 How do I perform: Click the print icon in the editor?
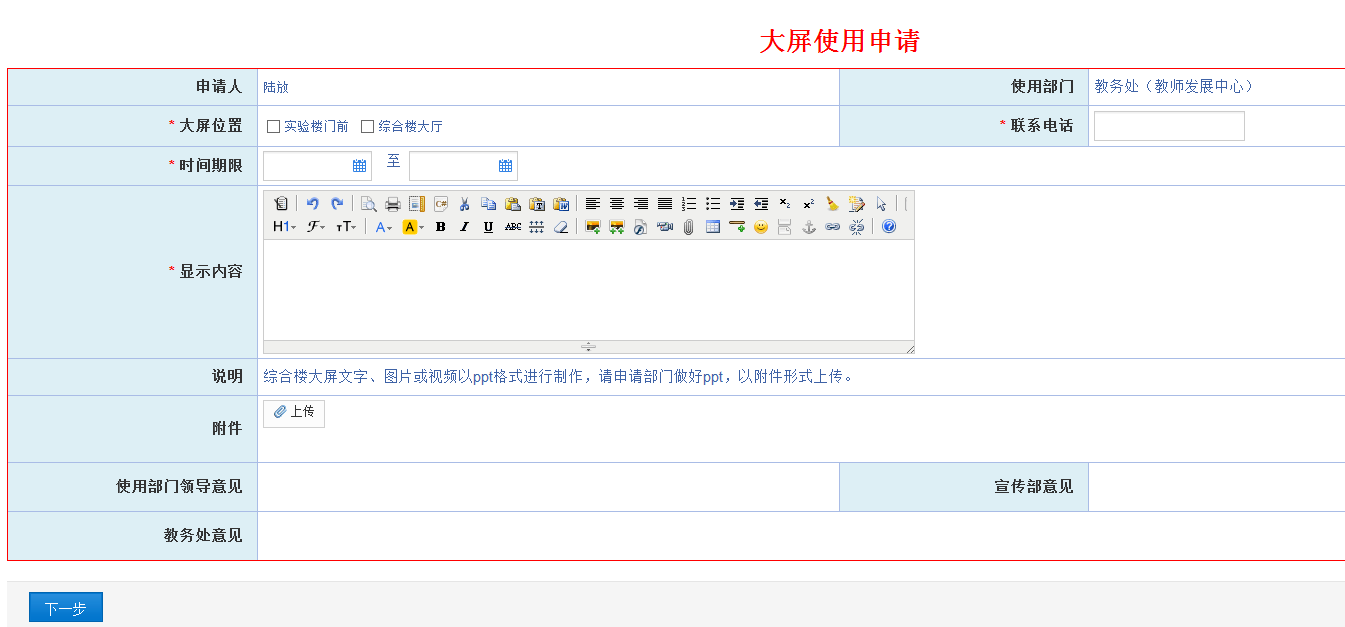tap(393, 204)
